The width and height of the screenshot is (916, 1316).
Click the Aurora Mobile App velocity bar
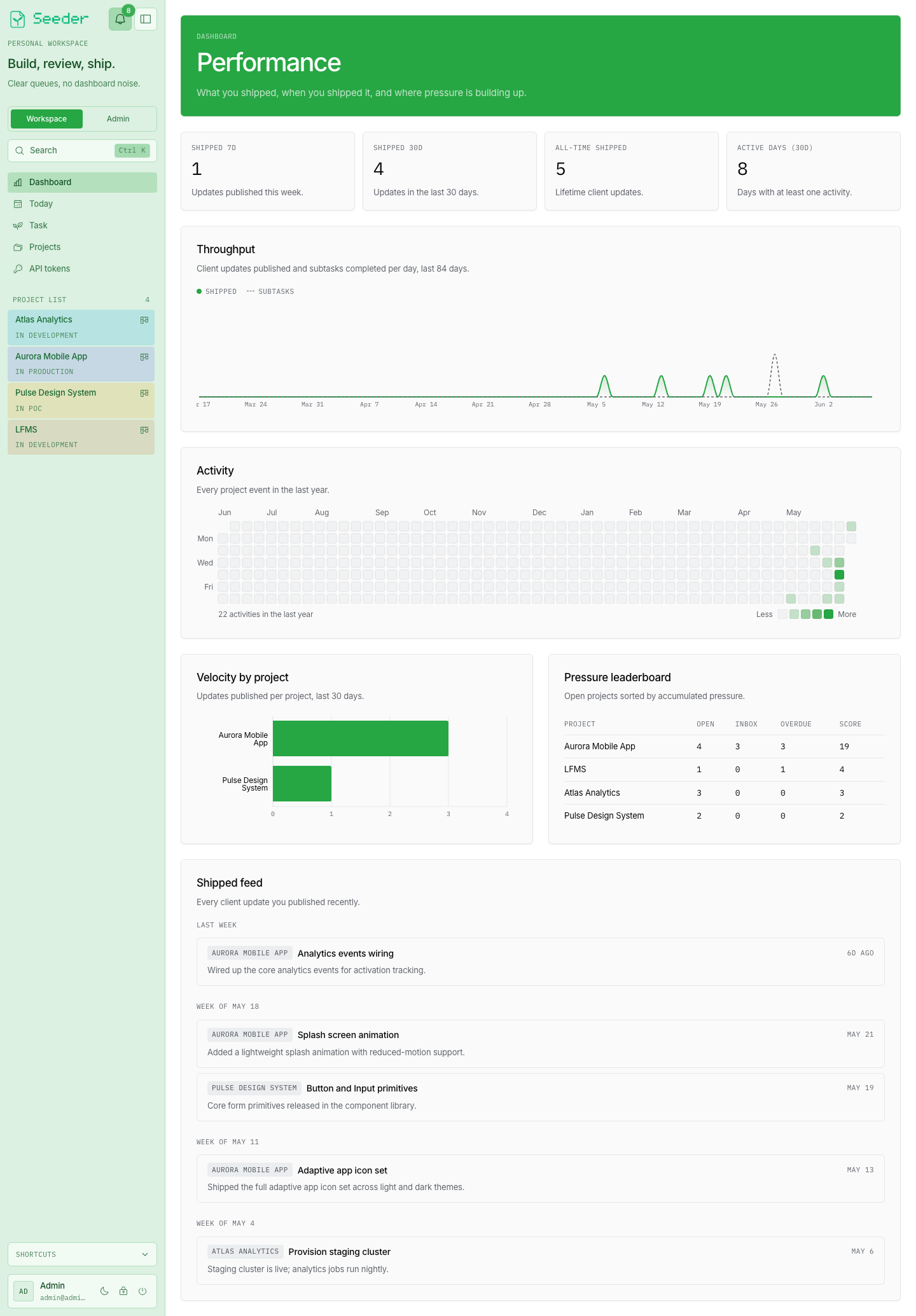[x=361, y=738]
